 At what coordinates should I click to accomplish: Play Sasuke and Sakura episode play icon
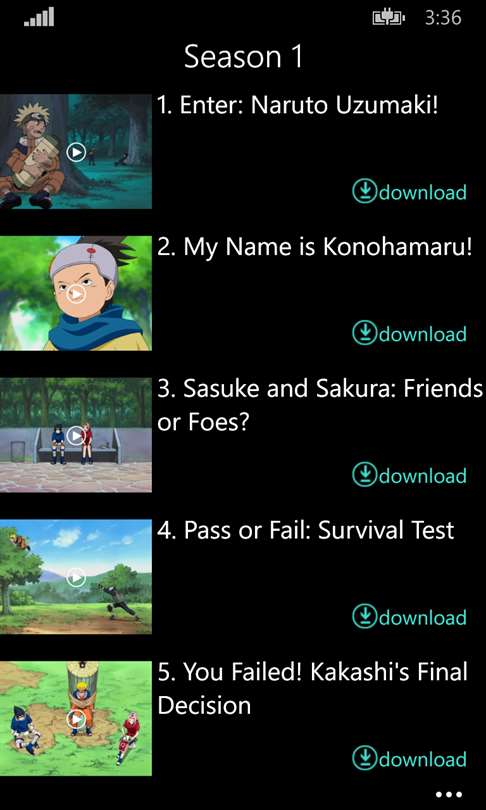coord(76,435)
